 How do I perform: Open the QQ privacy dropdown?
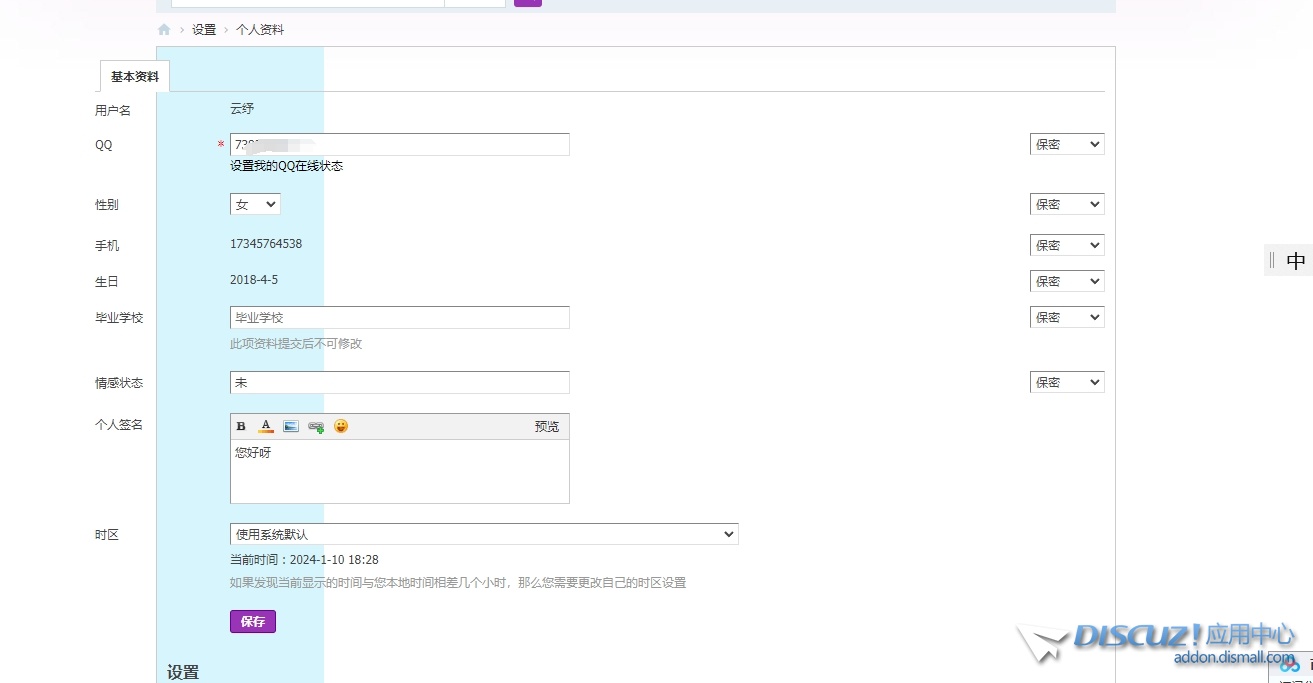[1067, 145]
